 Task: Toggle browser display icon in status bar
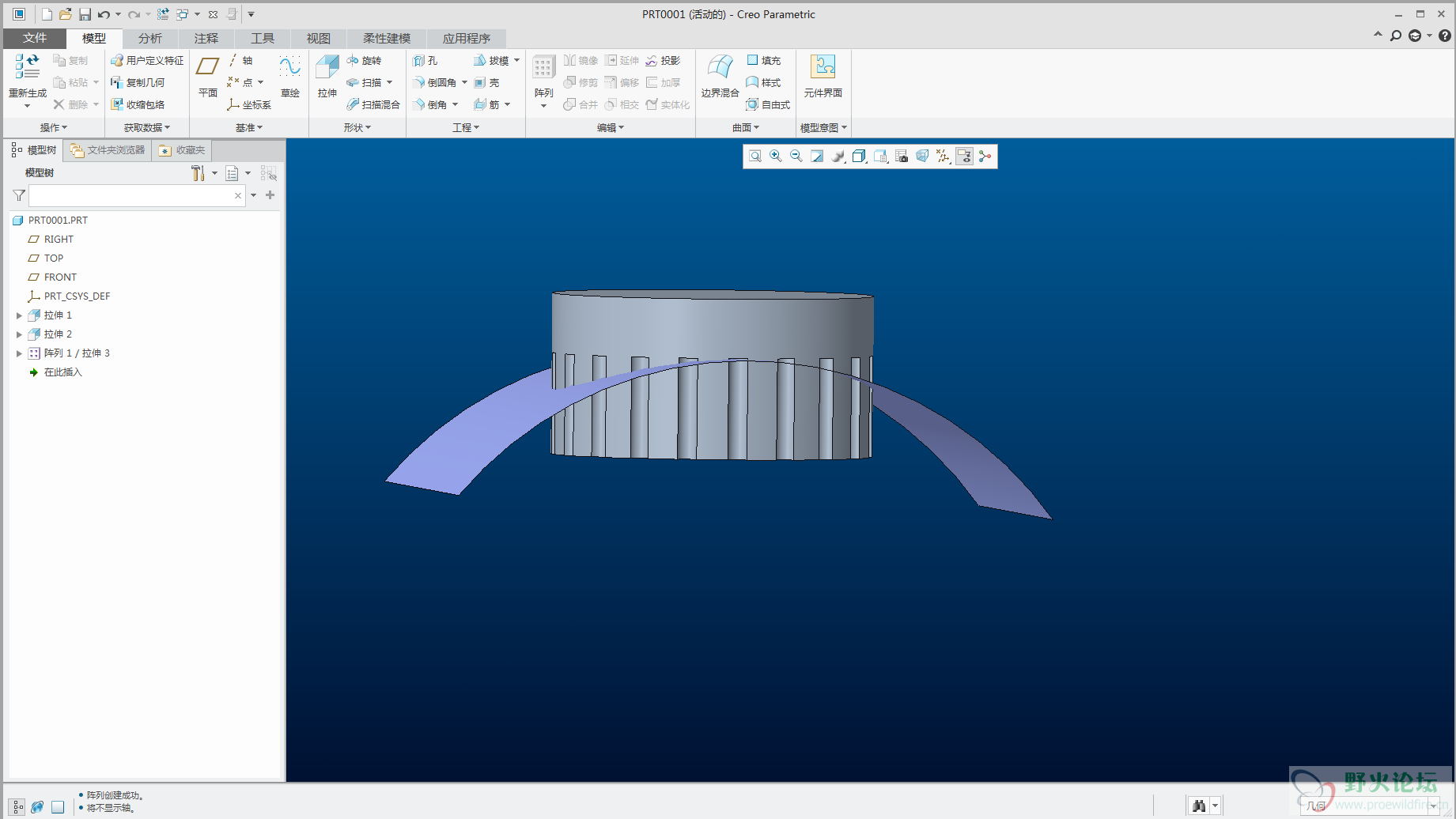click(37, 807)
